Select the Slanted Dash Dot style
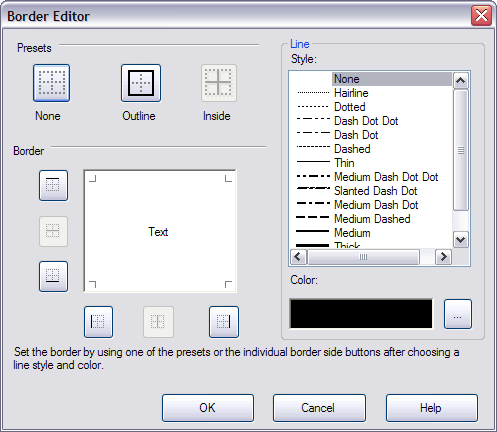Screen dimensions: 497x432 [x=371, y=191]
